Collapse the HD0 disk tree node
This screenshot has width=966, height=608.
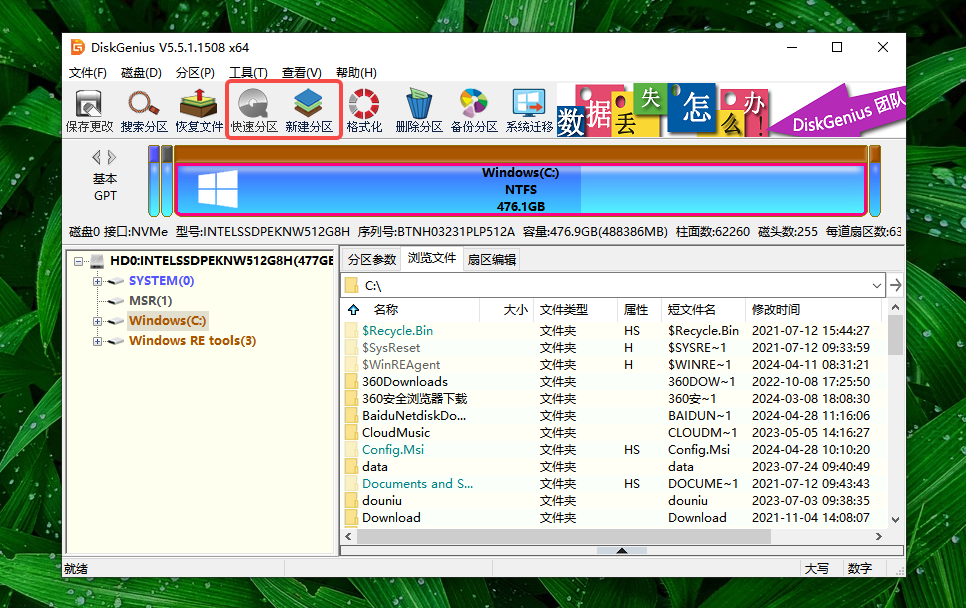78,261
